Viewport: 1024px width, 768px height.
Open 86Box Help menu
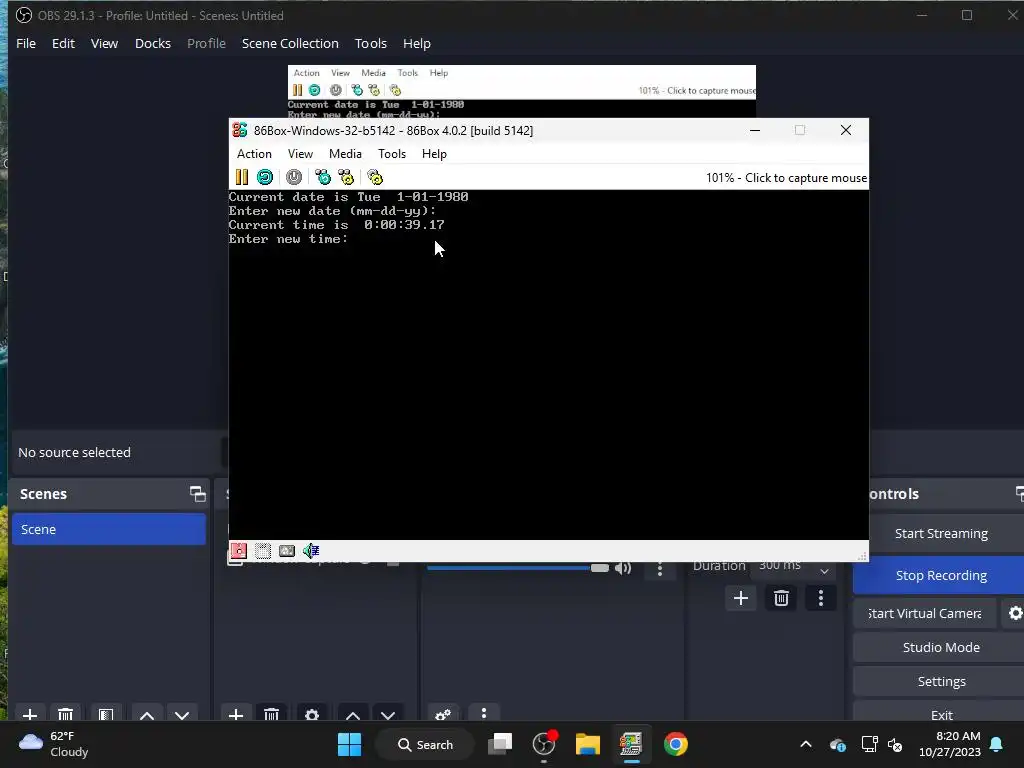[x=434, y=153]
